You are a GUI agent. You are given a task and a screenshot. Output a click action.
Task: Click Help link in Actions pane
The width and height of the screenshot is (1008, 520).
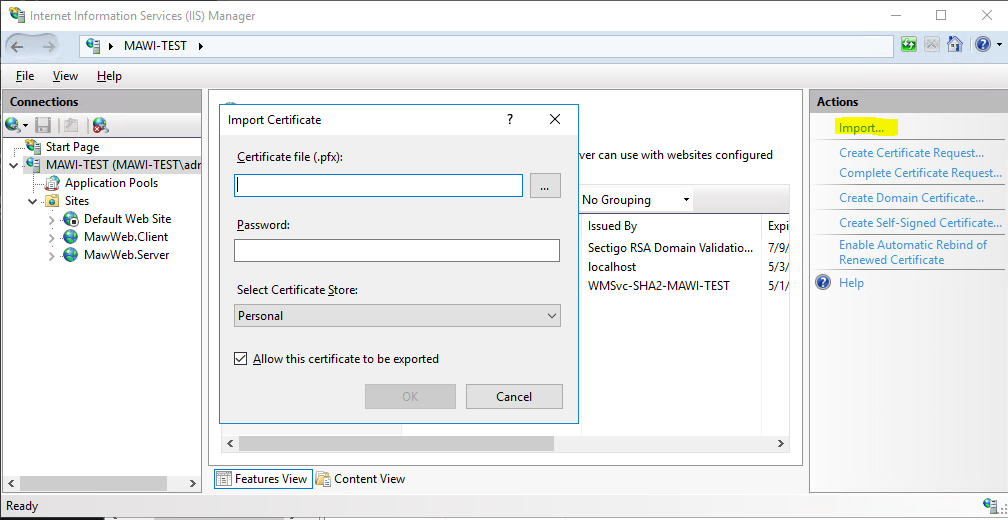click(x=851, y=283)
